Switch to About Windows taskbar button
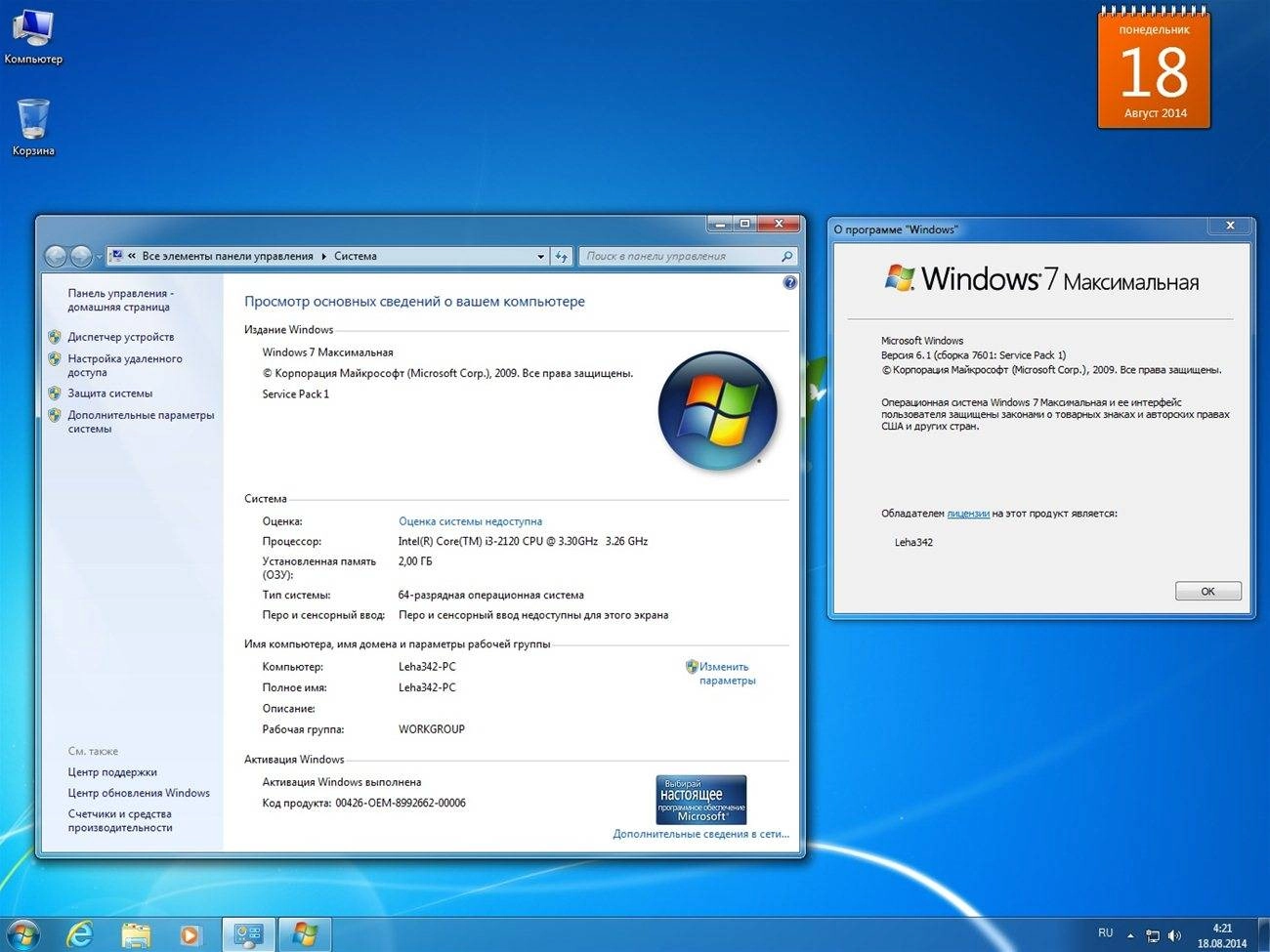This screenshot has height=952, width=1270. 305,934
